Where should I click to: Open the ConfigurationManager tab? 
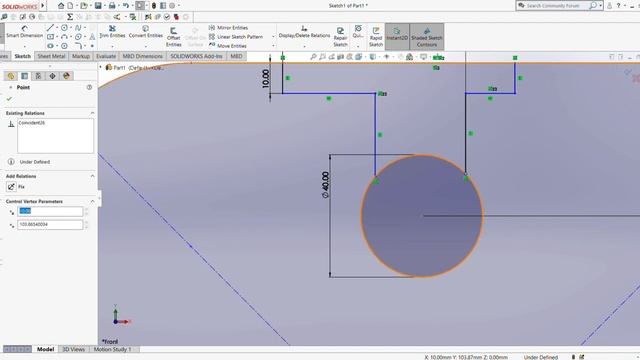coord(38,76)
